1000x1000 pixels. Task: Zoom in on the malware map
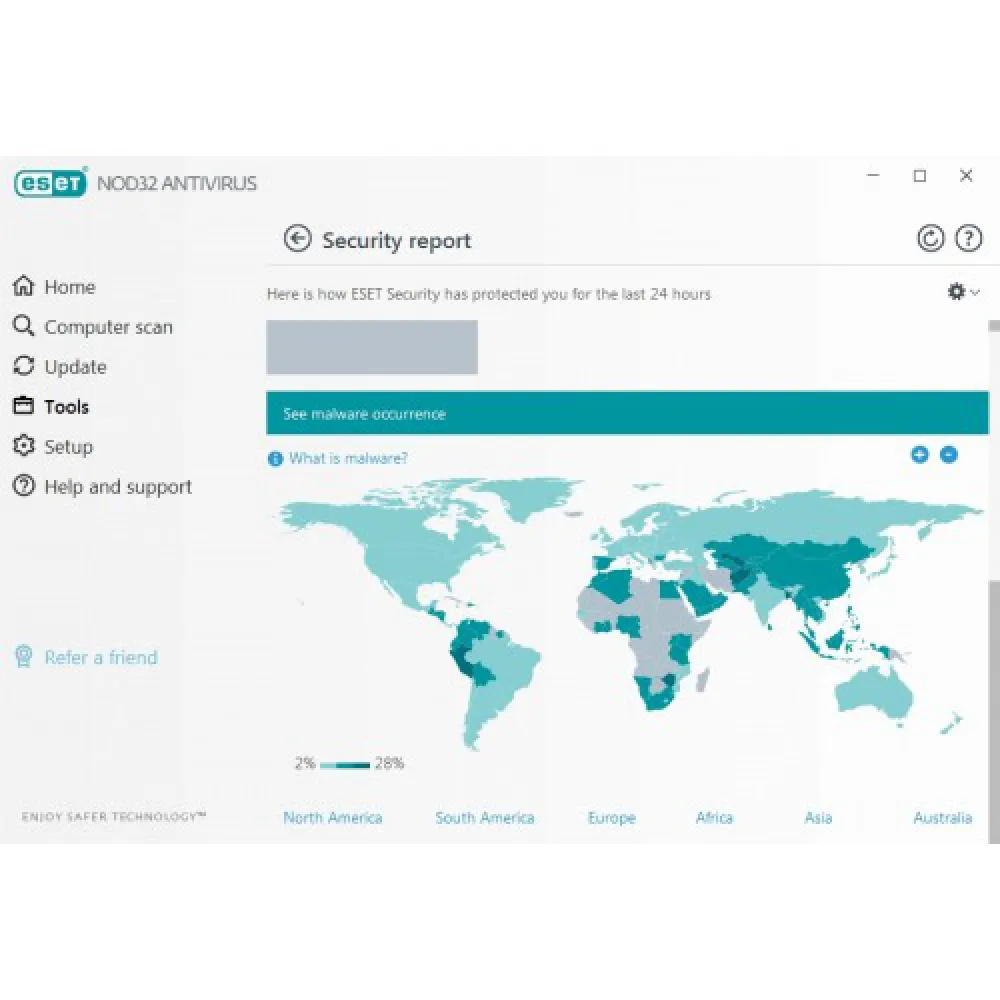point(920,455)
